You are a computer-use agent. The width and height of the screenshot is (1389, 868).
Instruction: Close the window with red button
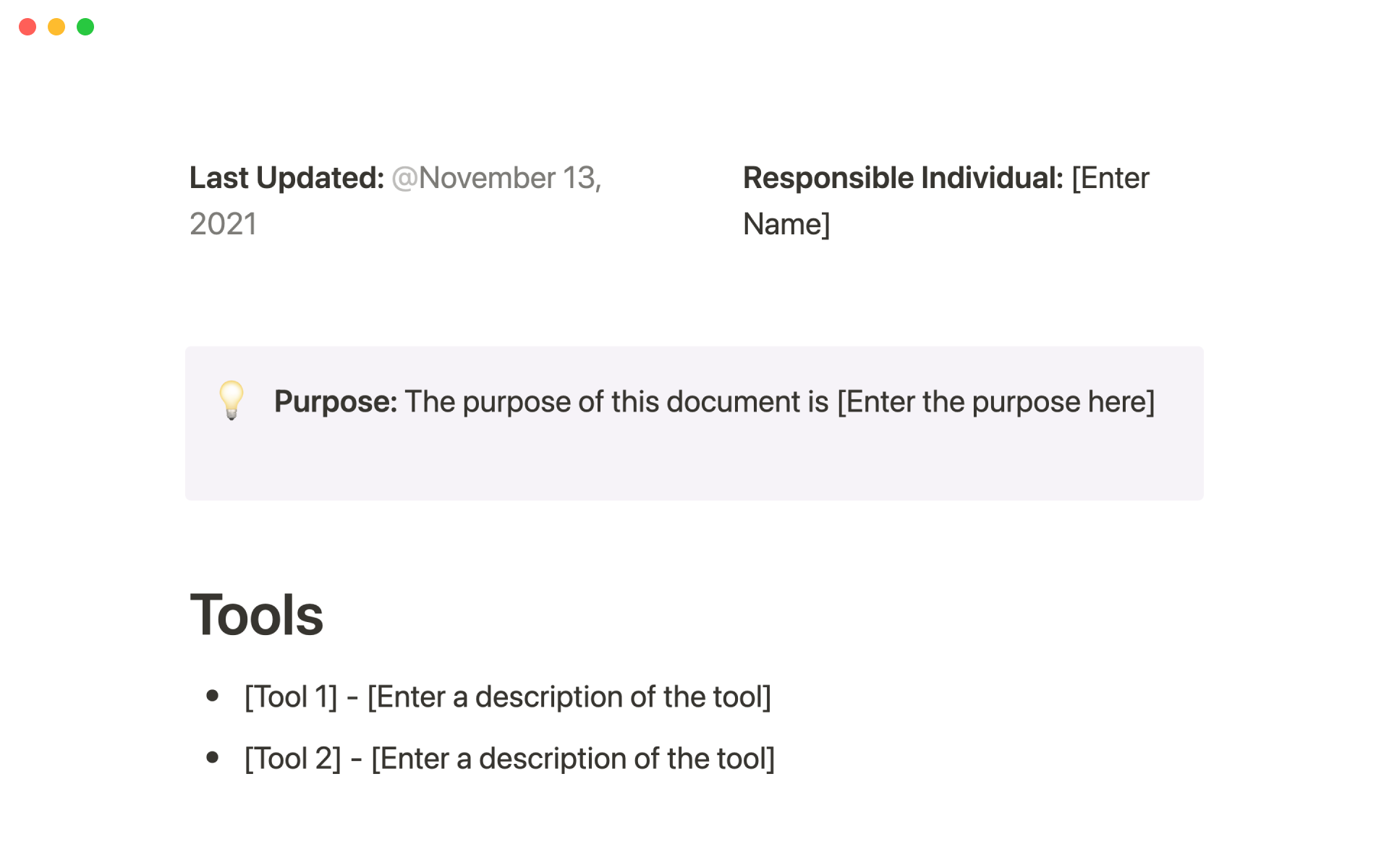point(27,27)
